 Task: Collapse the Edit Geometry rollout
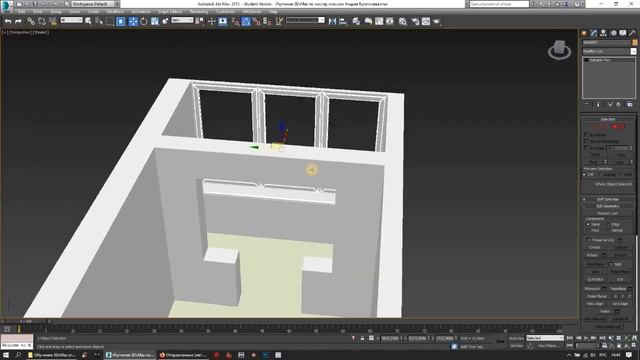point(607,206)
